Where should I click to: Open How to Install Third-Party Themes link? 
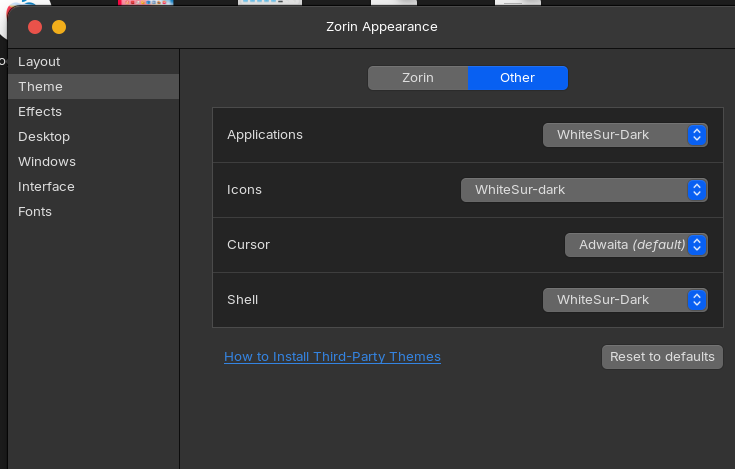click(x=332, y=357)
